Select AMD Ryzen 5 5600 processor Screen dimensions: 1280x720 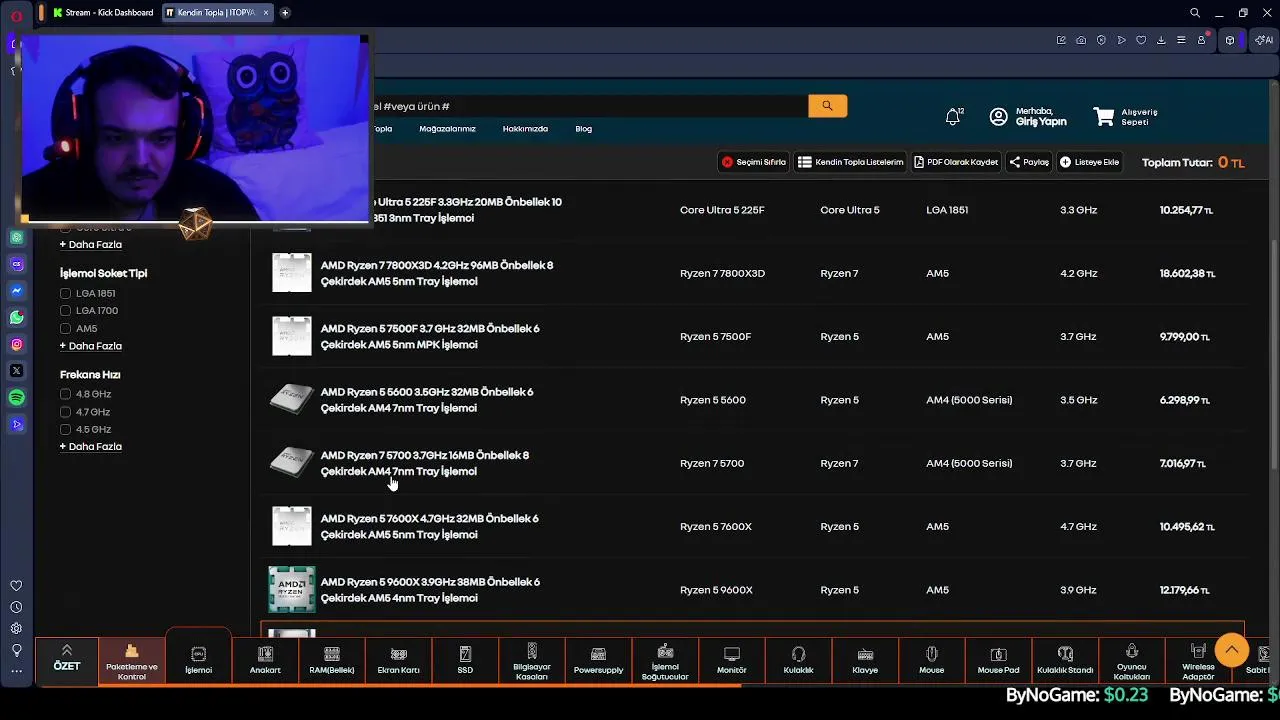427,400
